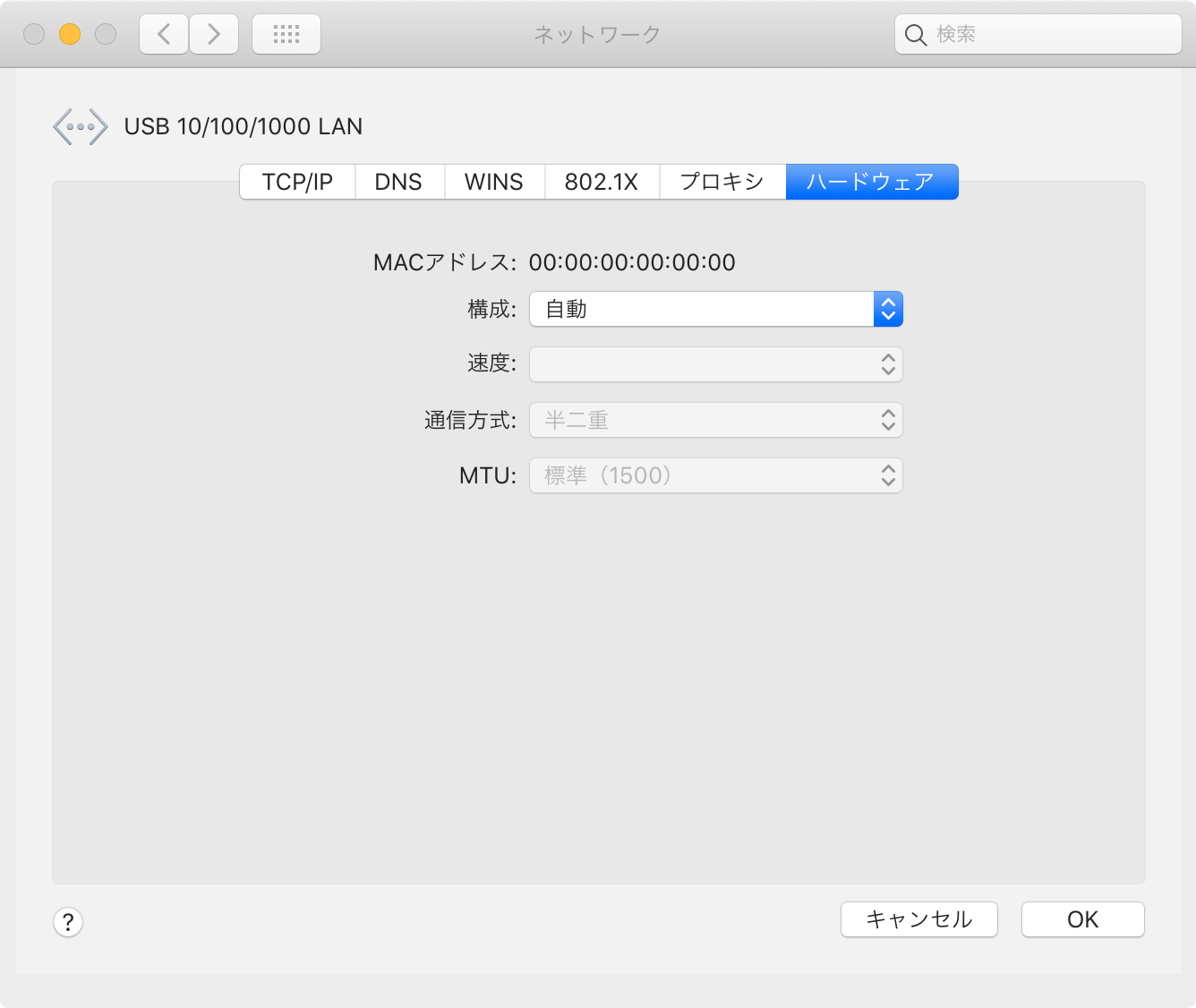1196x1008 pixels.
Task: Open the 802.1X tab
Action: [601, 182]
